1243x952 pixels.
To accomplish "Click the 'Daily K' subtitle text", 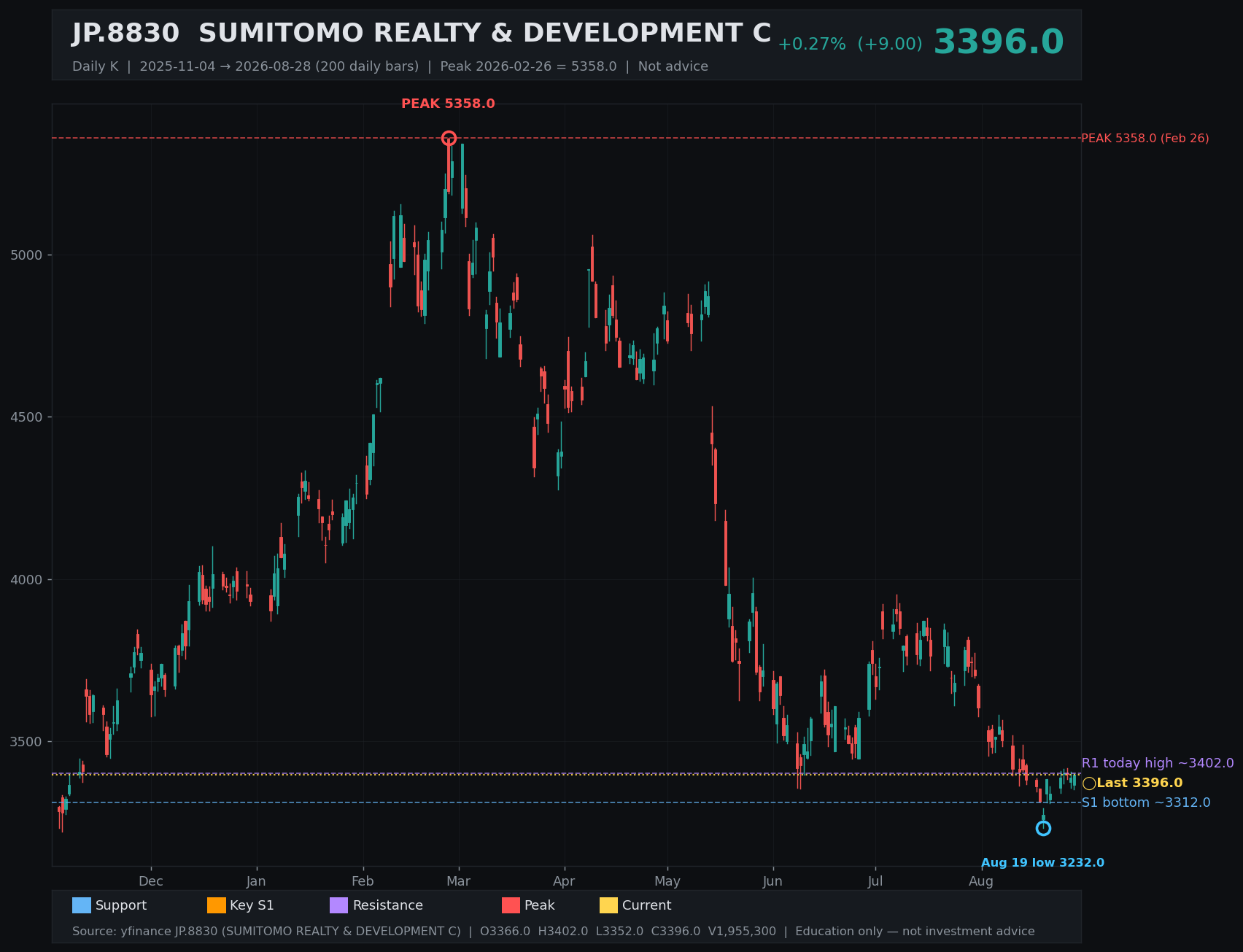I will (95, 66).
